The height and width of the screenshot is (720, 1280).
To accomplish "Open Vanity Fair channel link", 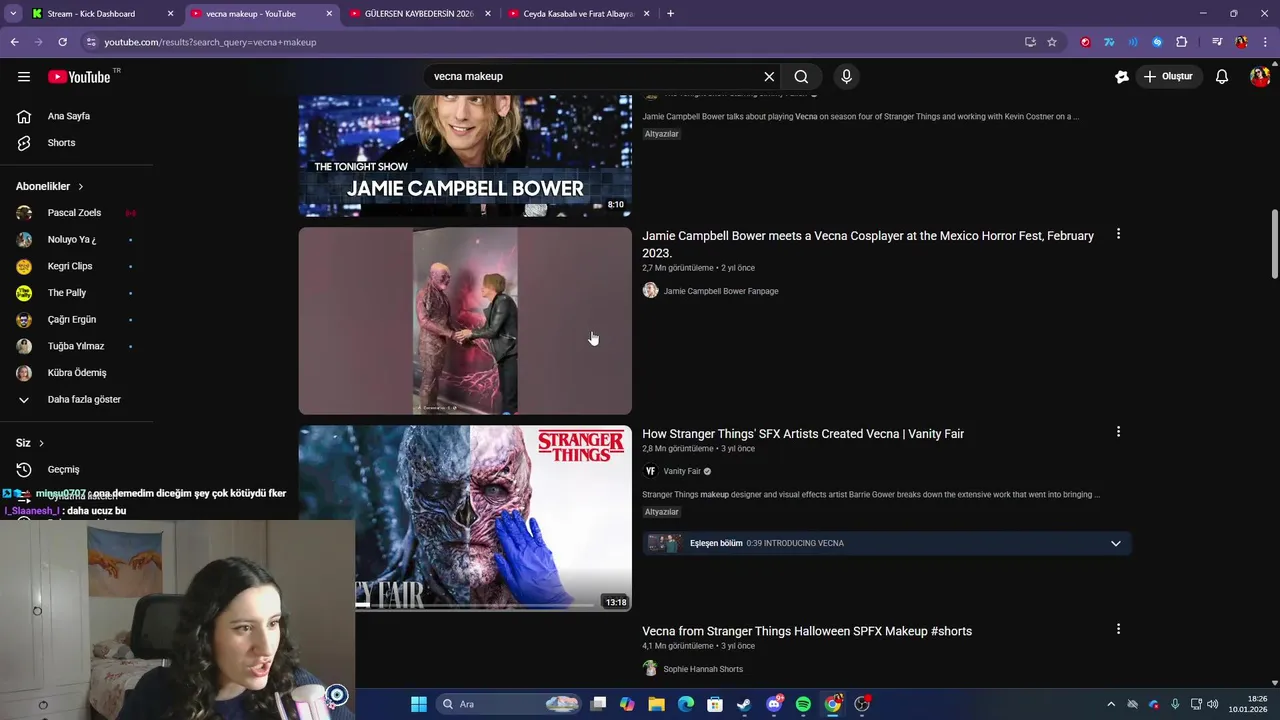I will pos(682,471).
